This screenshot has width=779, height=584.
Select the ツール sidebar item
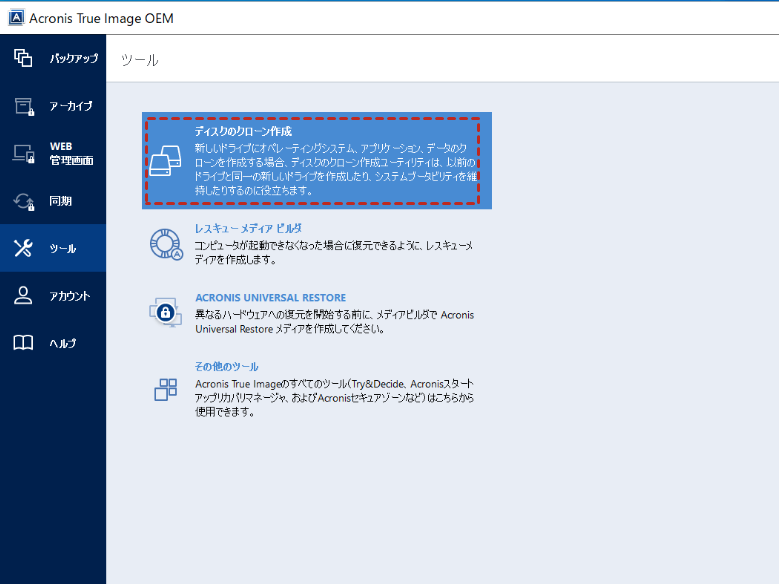coord(53,248)
